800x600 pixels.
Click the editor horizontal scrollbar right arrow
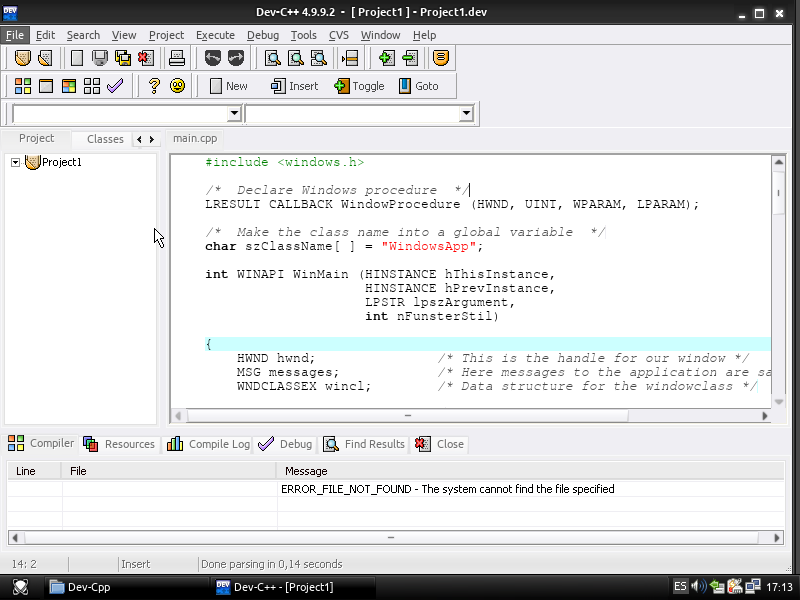[765, 416]
